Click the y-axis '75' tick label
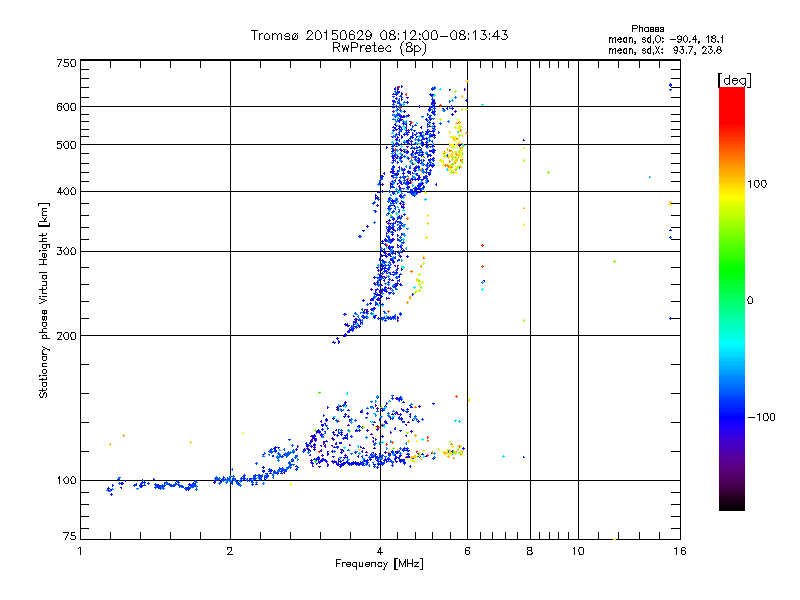 tap(70, 536)
